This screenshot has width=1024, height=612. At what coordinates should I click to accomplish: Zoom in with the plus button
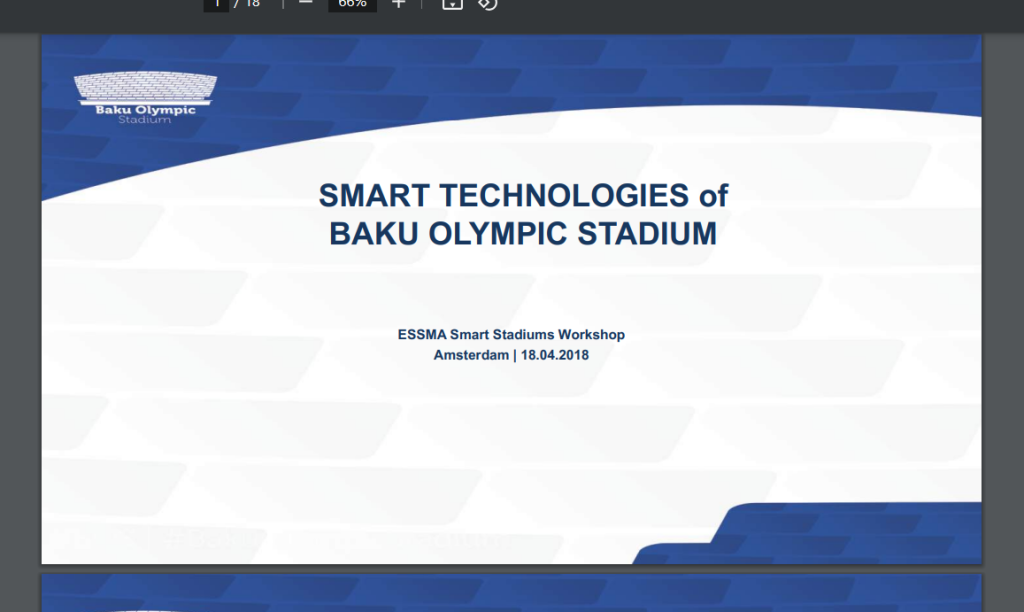tap(398, 4)
